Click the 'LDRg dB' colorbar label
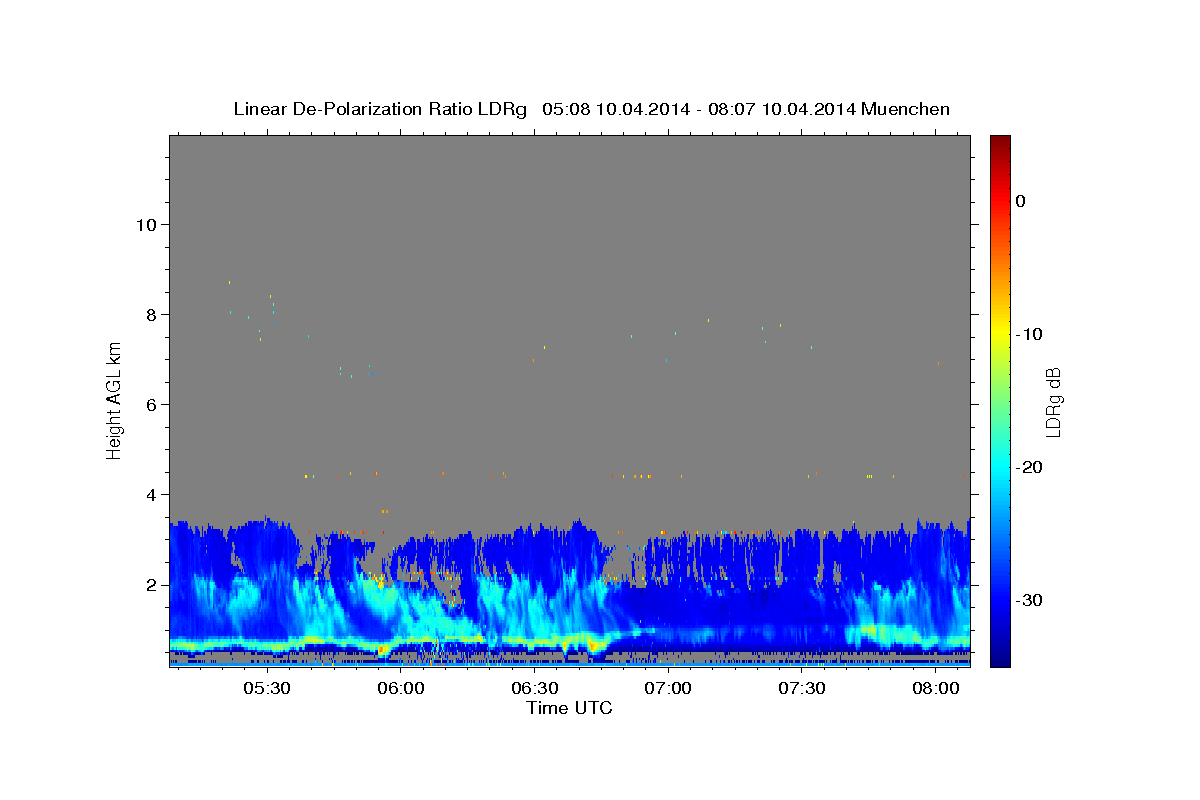 (1052, 402)
